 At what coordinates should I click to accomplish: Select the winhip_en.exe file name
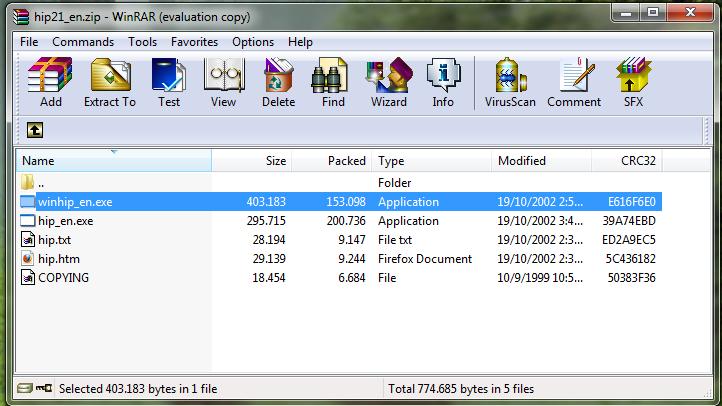click(x=75, y=202)
